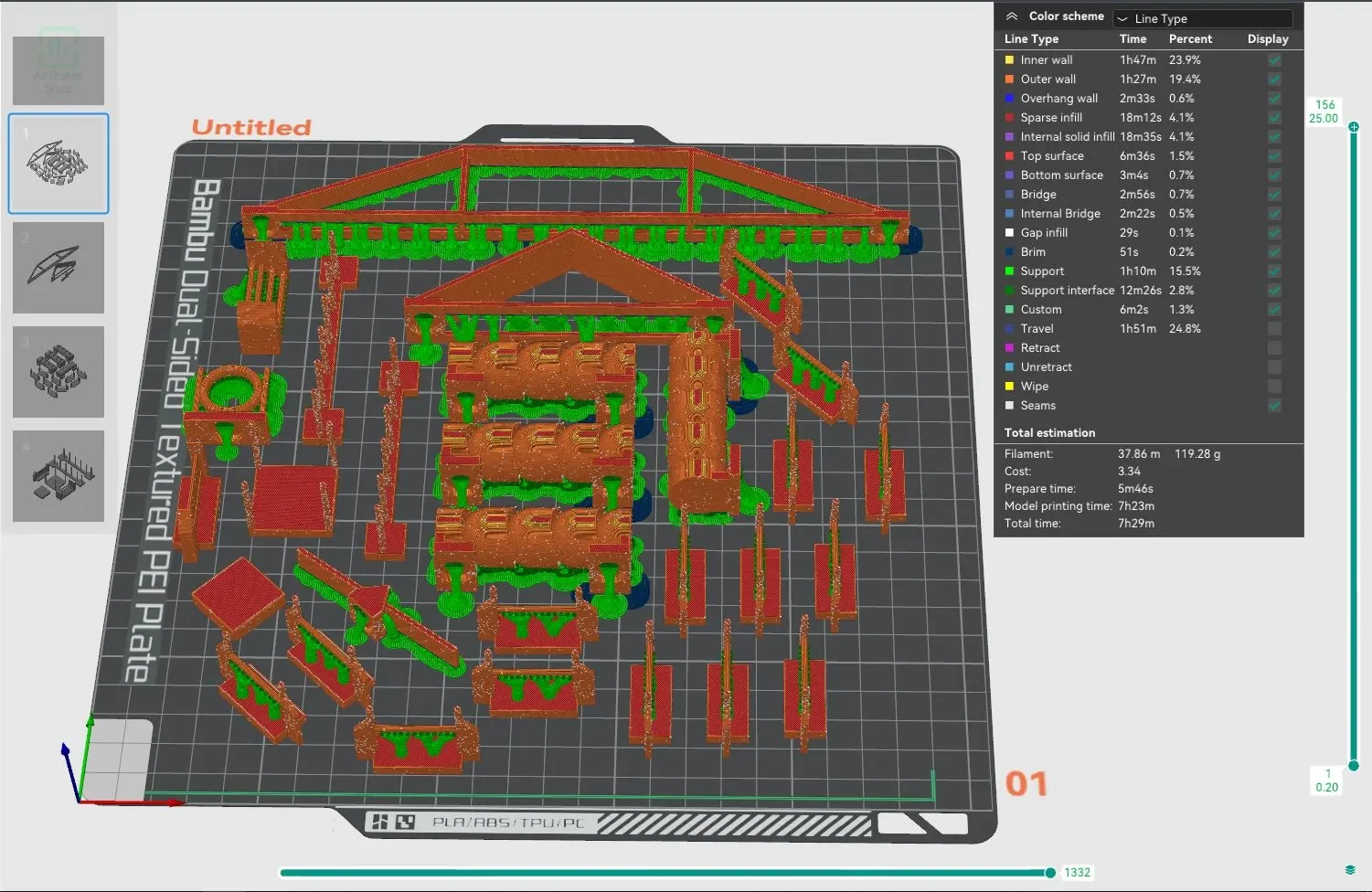Viewport: 1372px width, 892px height.
Task: Click the horizontal move slider handle at 1332
Action: 1050,873
